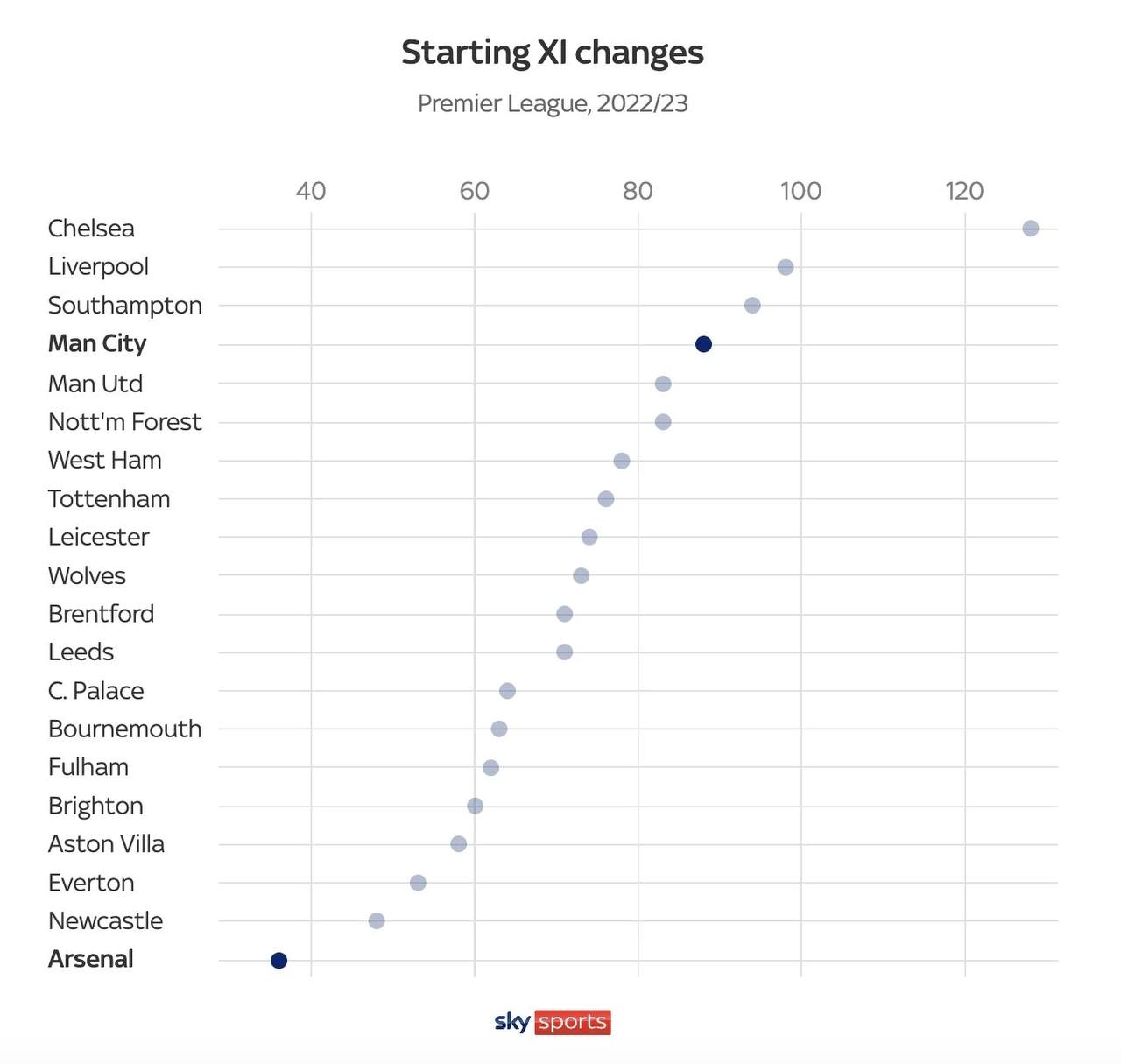The image size is (1121, 1064).
Task: Click the bold Arsenal team label
Action: pos(91,959)
